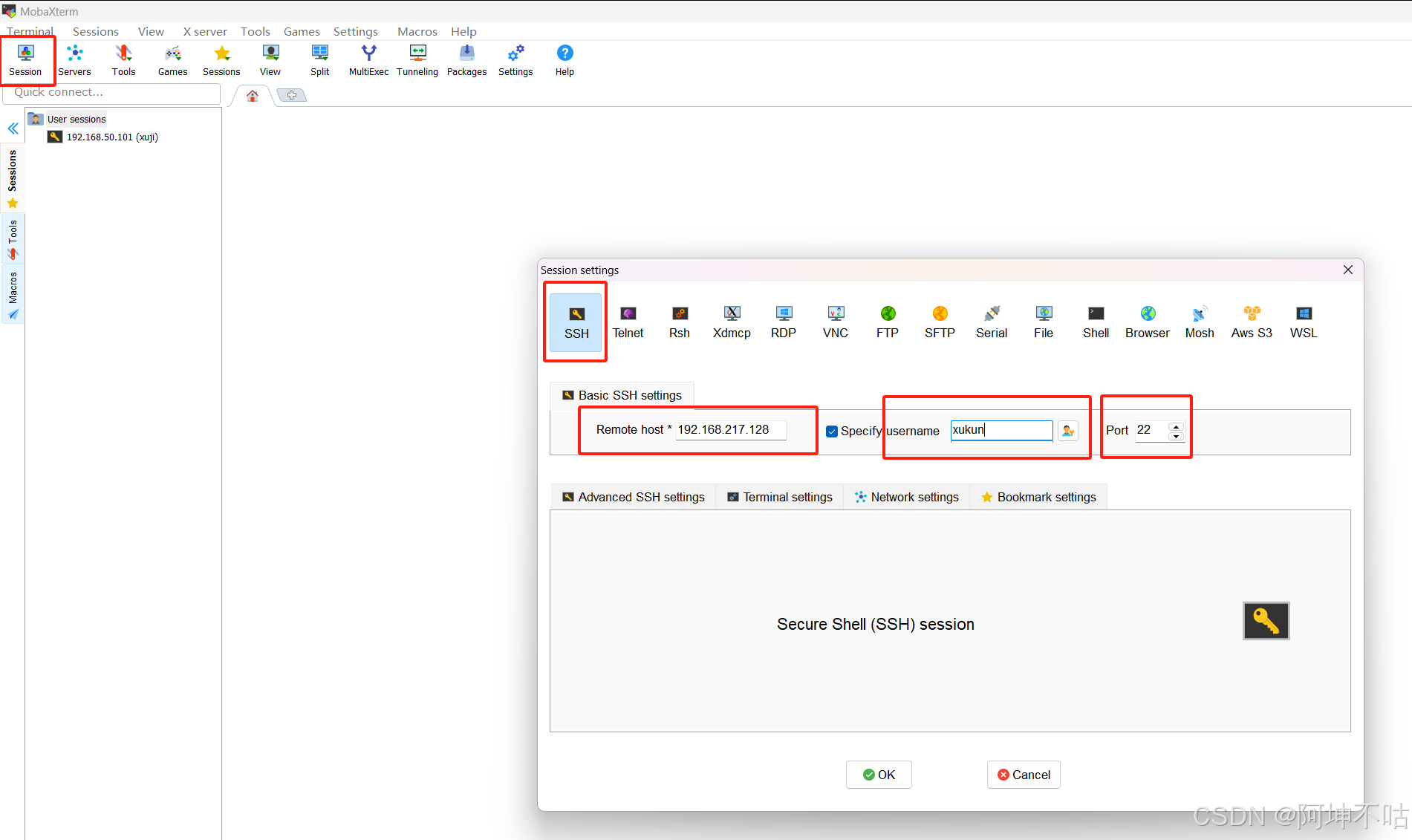Click the username input field
The height and width of the screenshot is (840, 1412).
click(x=1001, y=431)
